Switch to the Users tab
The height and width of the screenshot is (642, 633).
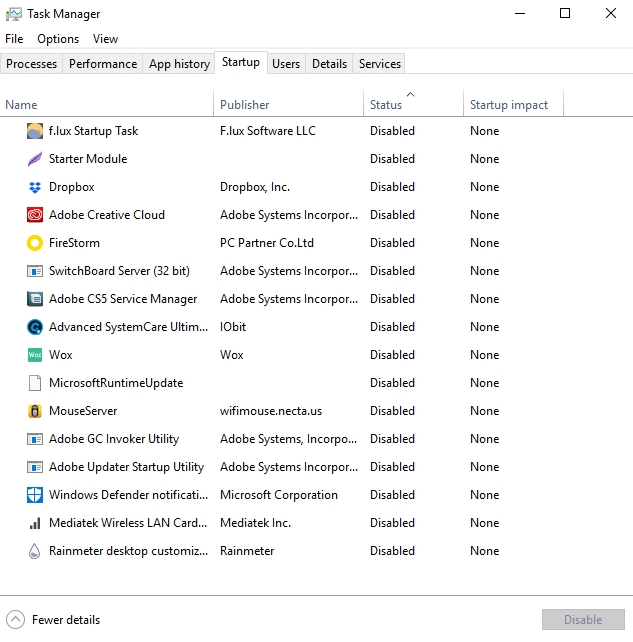(x=286, y=64)
